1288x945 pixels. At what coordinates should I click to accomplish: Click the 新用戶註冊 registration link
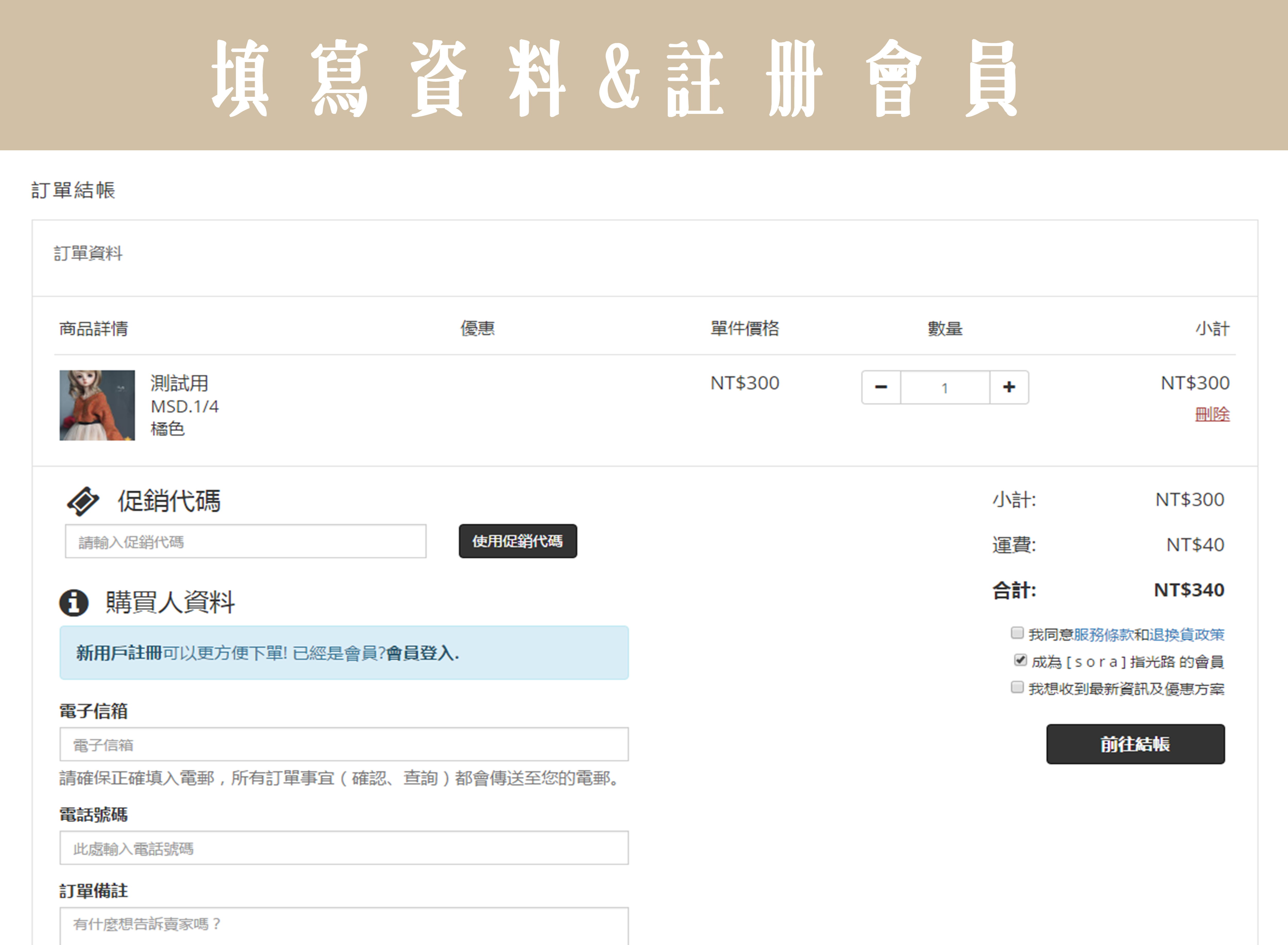click(x=119, y=653)
